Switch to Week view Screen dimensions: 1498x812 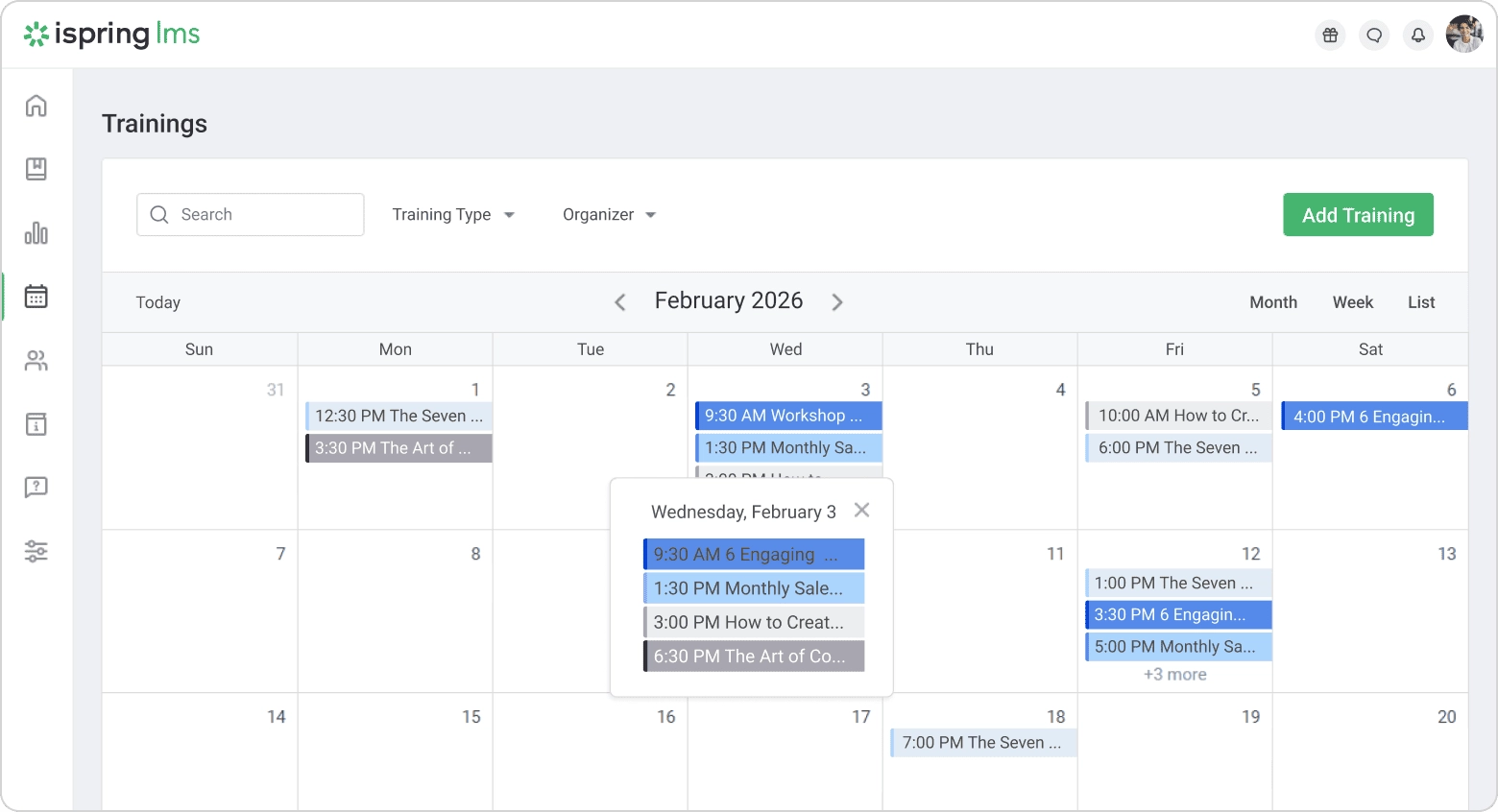pyautogui.click(x=1352, y=302)
